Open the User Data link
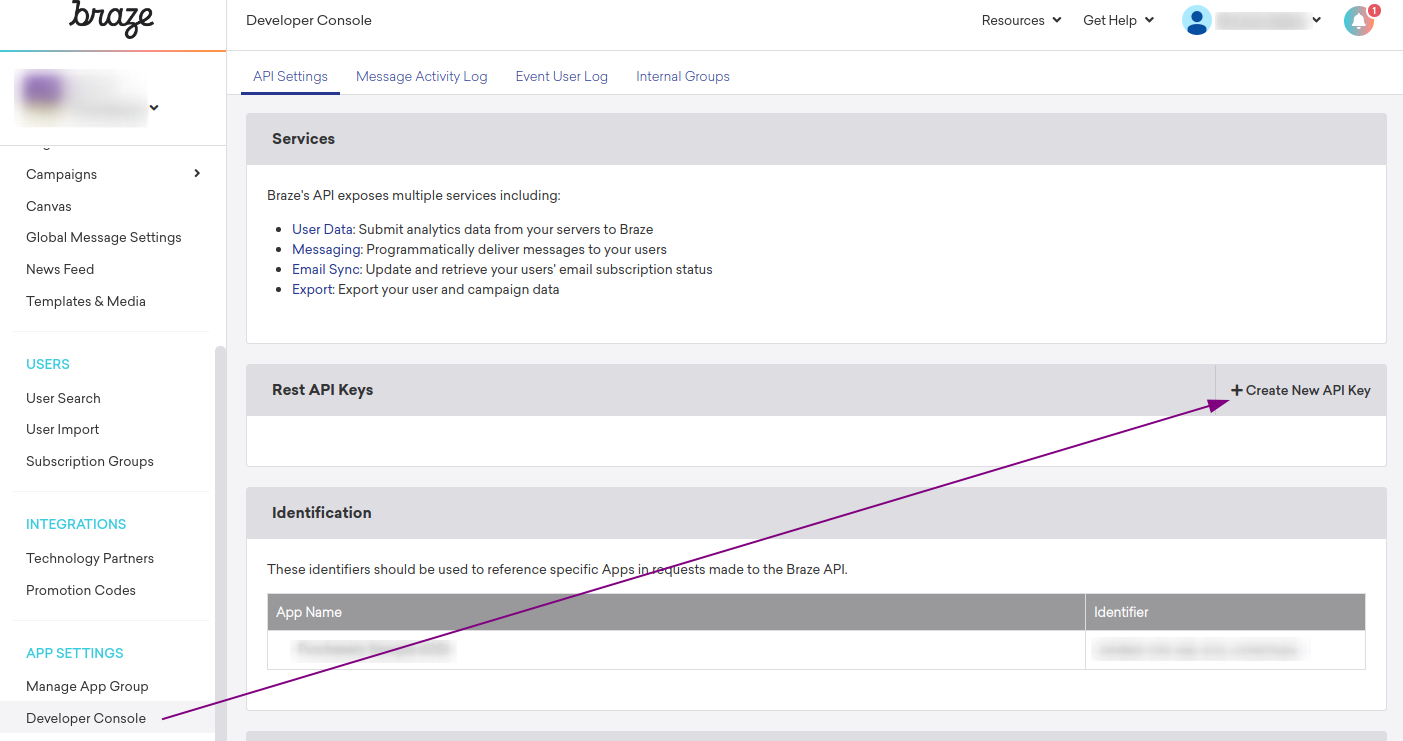1403x741 pixels. click(x=322, y=229)
